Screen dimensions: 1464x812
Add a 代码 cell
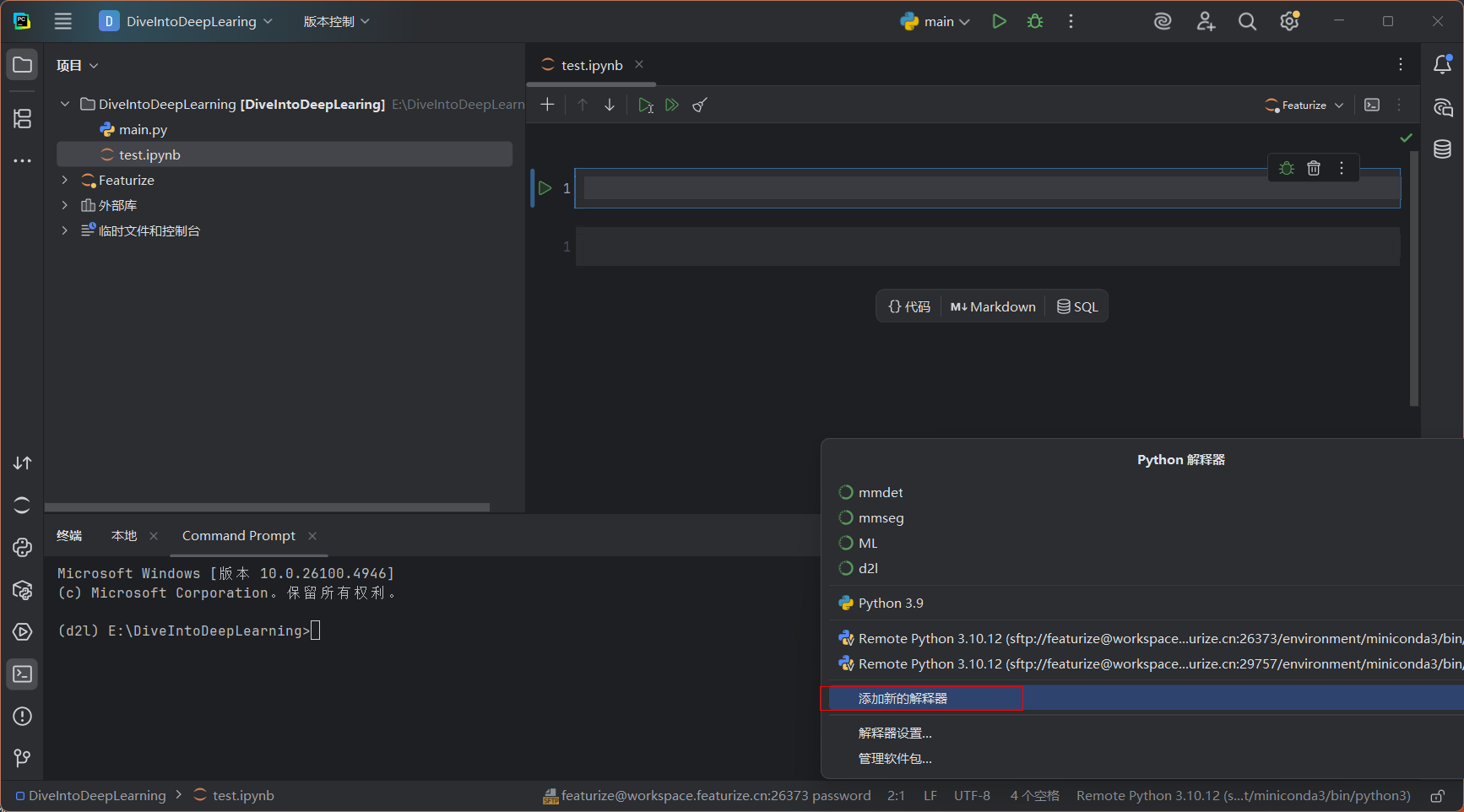pos(909,306)
